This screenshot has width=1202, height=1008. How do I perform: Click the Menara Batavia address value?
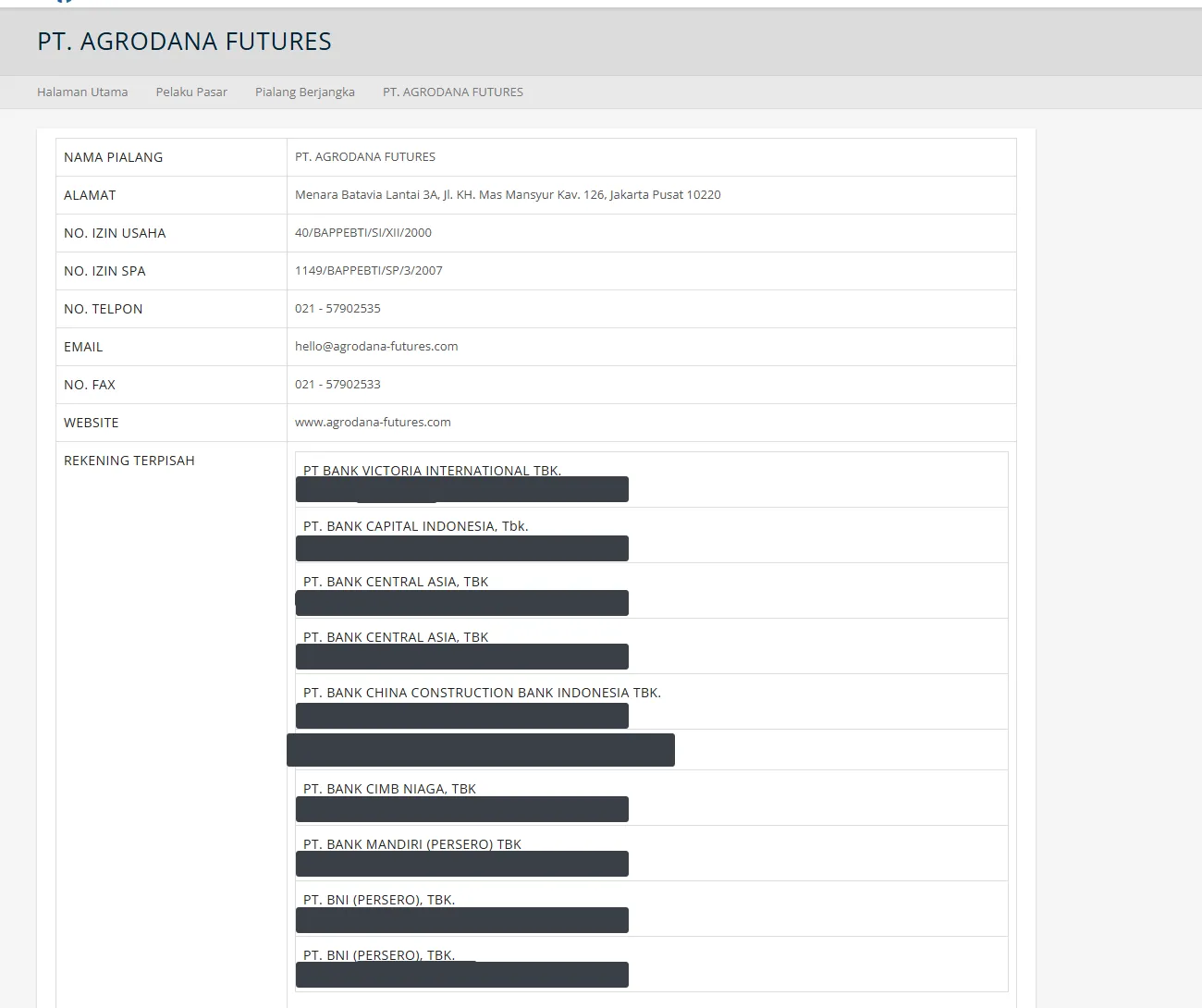(508, 195)
